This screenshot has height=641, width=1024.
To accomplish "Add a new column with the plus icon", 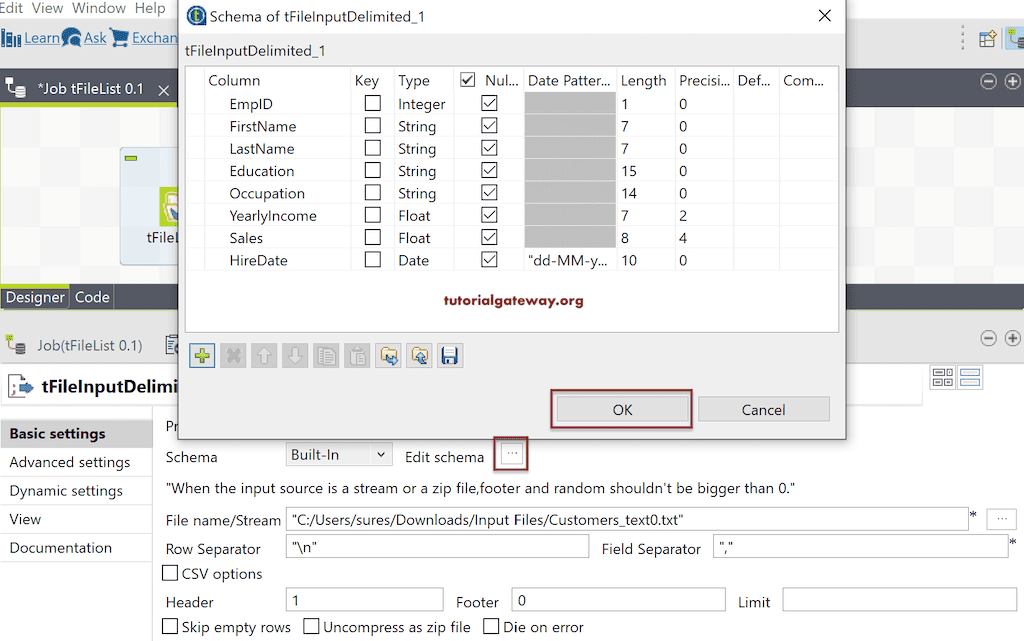I will click(x=202, y=355).
